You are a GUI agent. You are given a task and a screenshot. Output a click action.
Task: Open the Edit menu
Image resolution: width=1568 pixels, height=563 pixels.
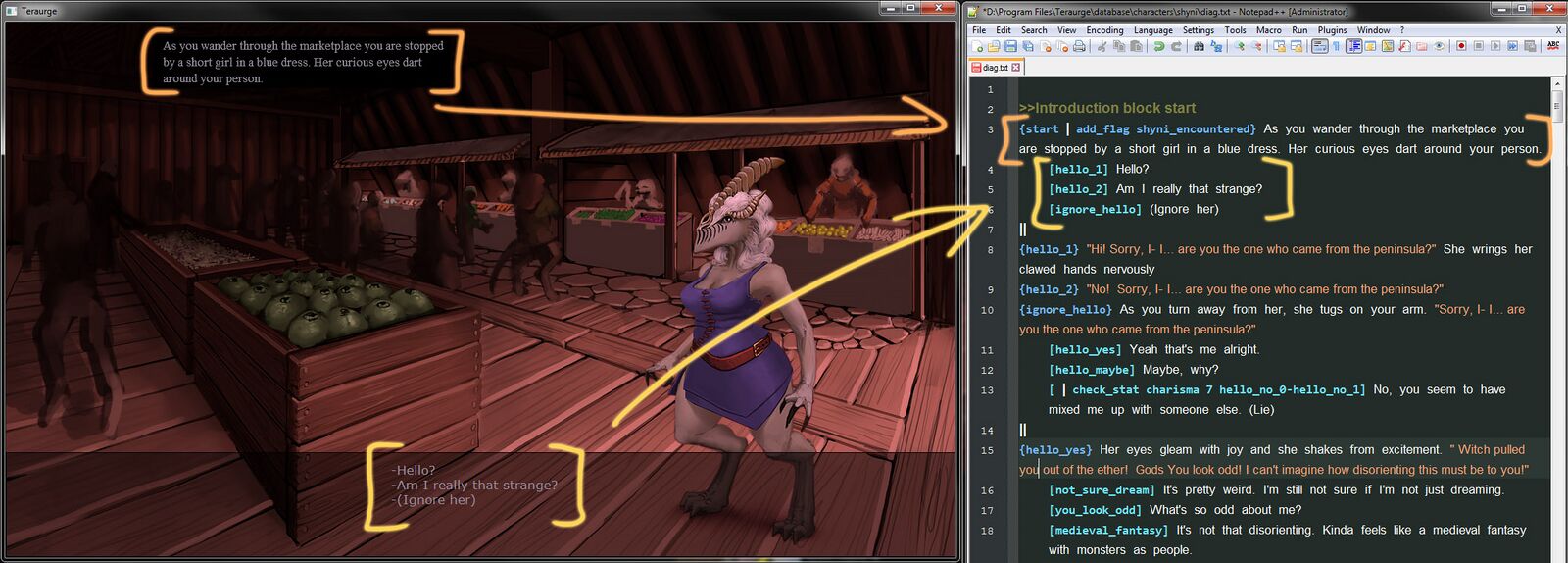coord(1004,30)
